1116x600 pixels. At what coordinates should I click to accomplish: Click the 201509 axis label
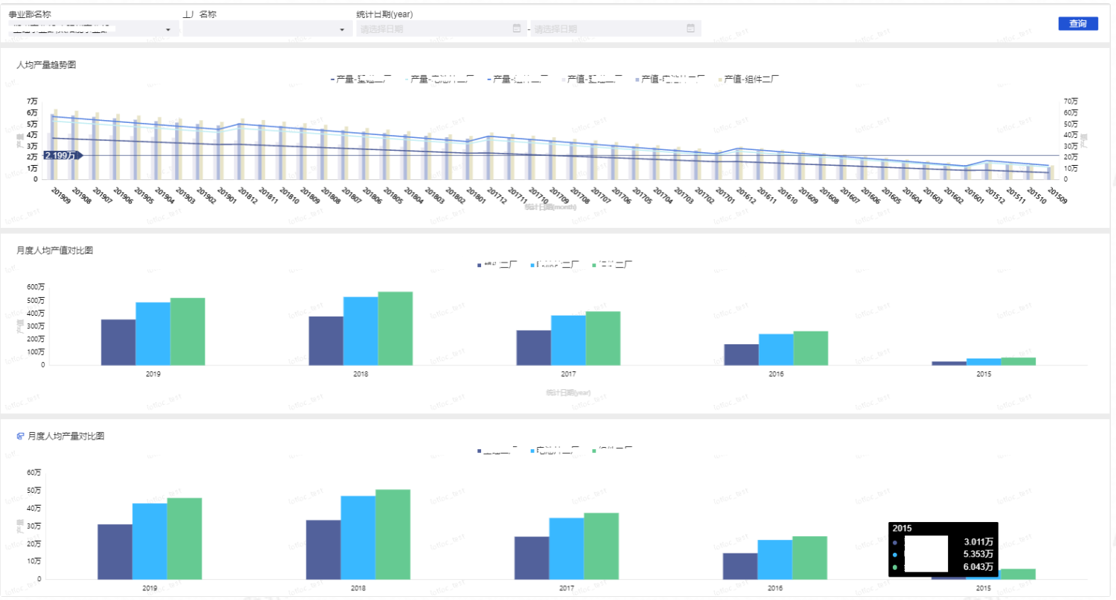[x=1057, y=196]
